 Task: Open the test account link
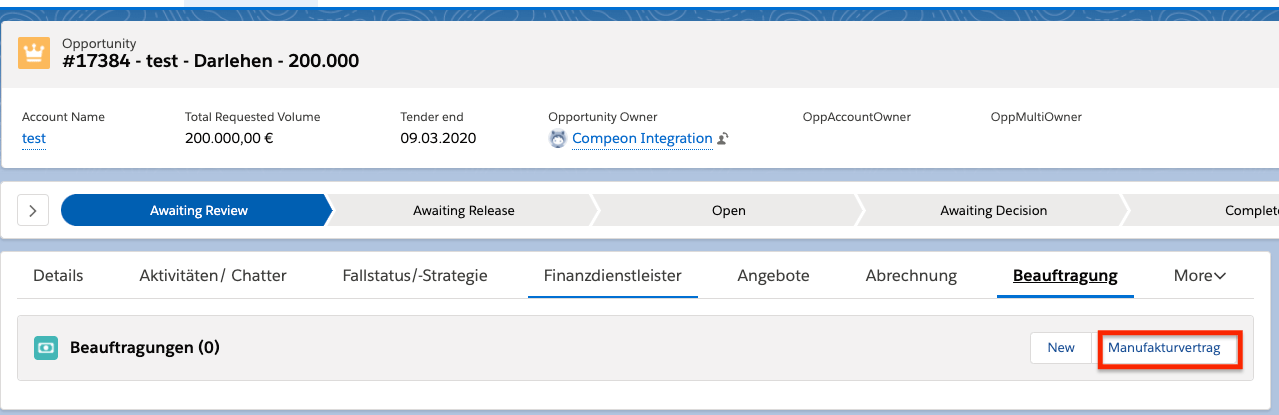34,139
